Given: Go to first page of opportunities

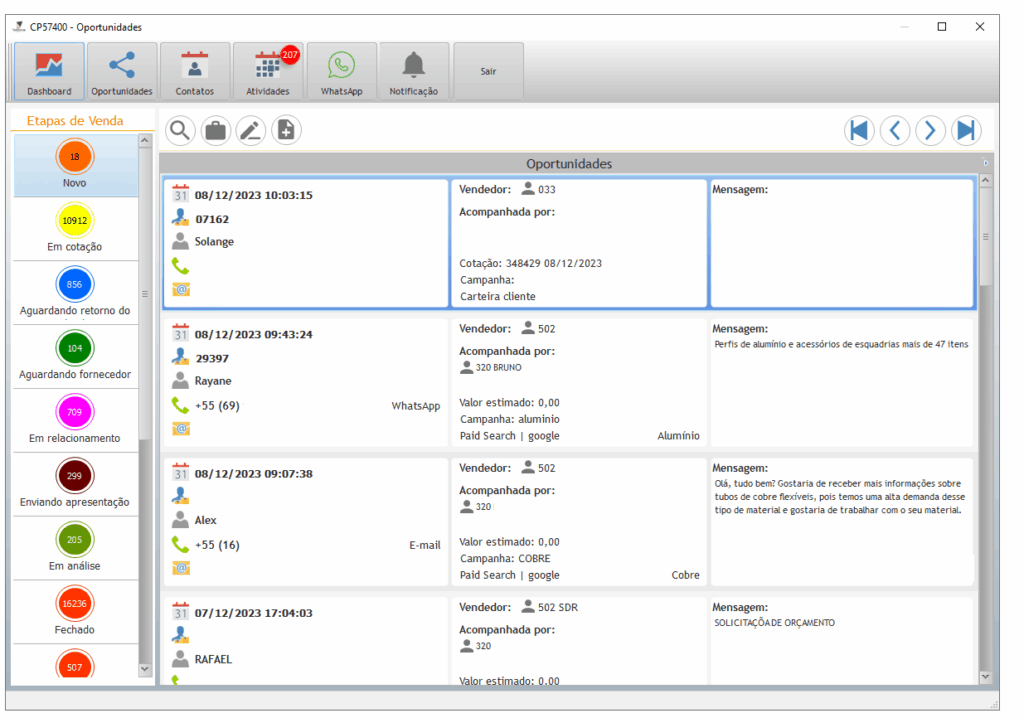Looking at the screenshot, I should [x=859, y=130].
